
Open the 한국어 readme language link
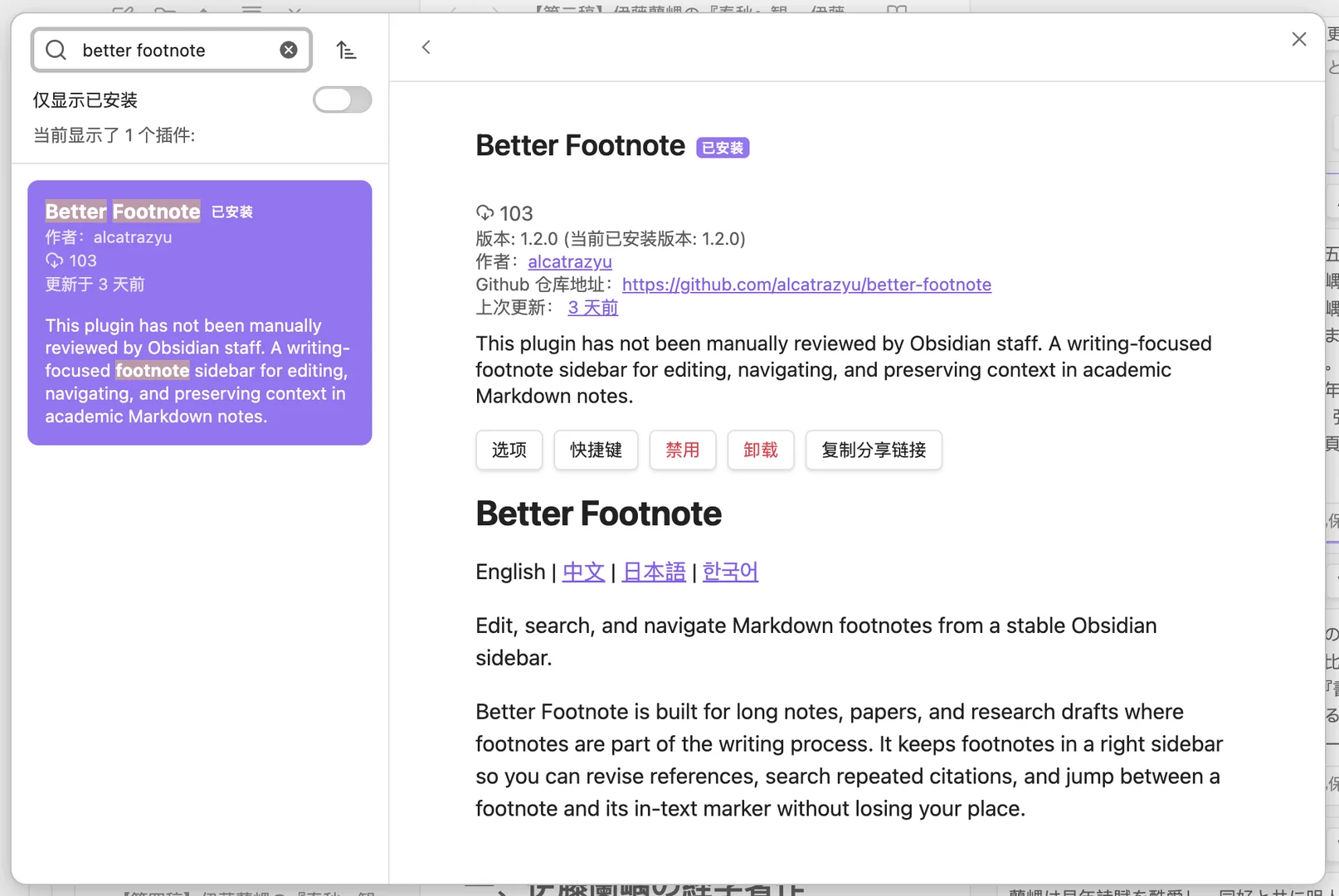pos(730,572)
